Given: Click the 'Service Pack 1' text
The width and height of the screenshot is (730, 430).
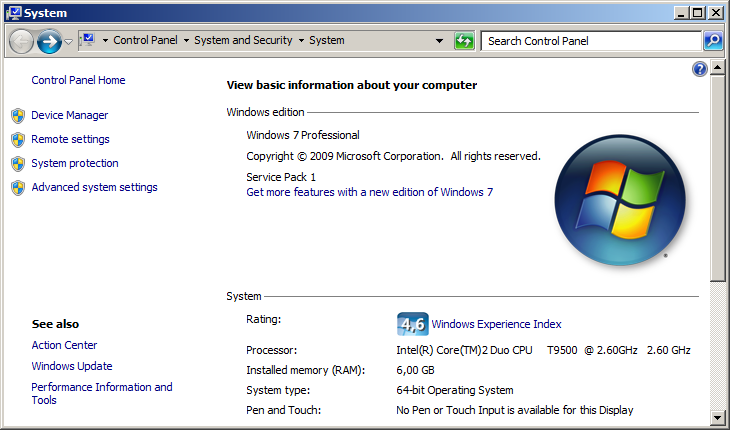Looking at the screenshot, I should [x=281, y=177].
